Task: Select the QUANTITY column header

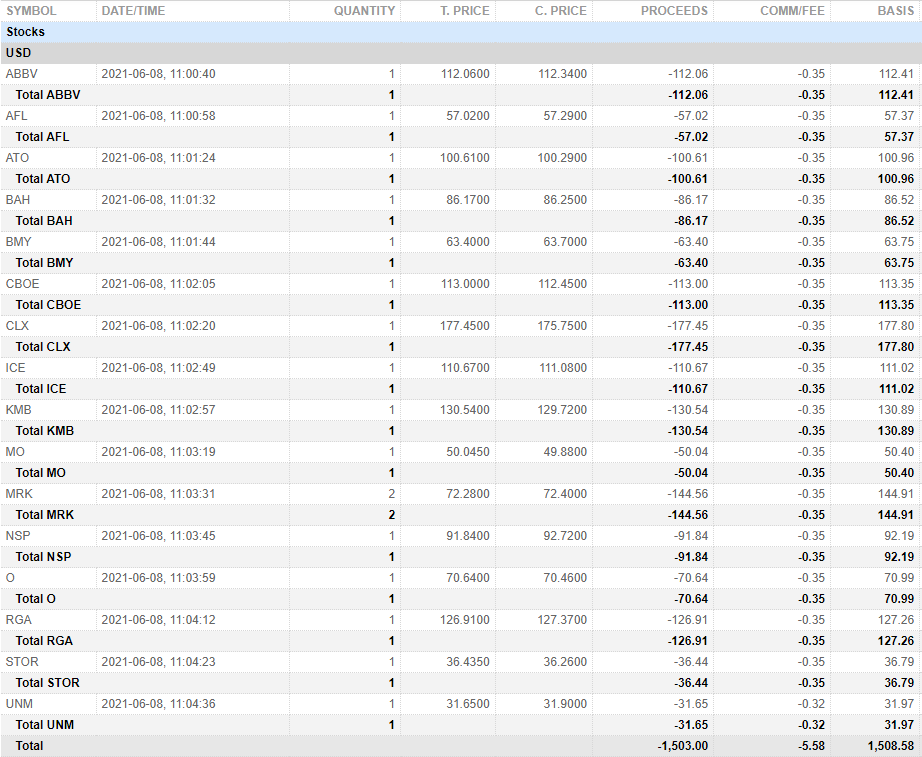Action: (365, 11)
